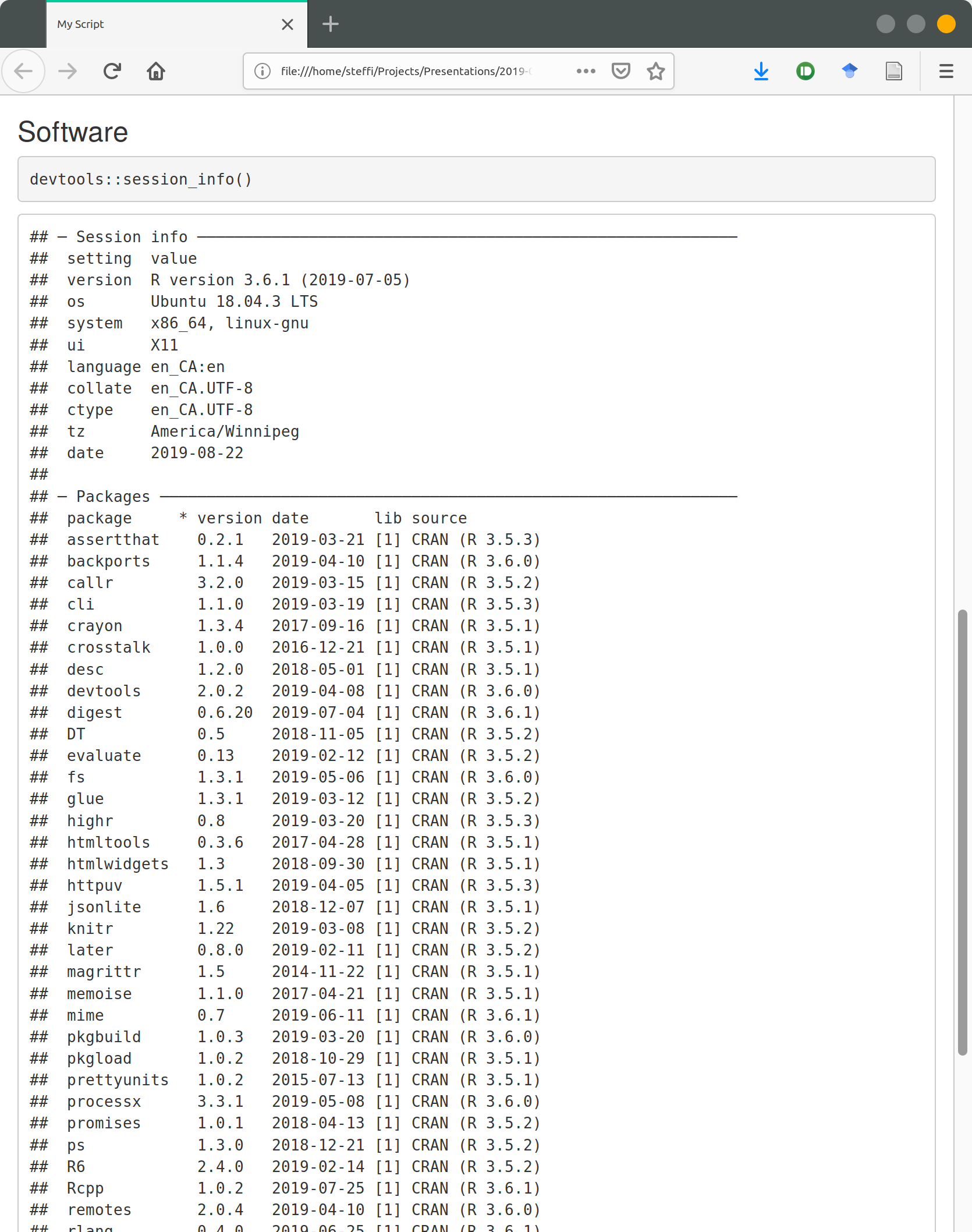The image size is (972, 1232).
Task: Click the forward navigation arrow
Action: click(x=68, y=71)
